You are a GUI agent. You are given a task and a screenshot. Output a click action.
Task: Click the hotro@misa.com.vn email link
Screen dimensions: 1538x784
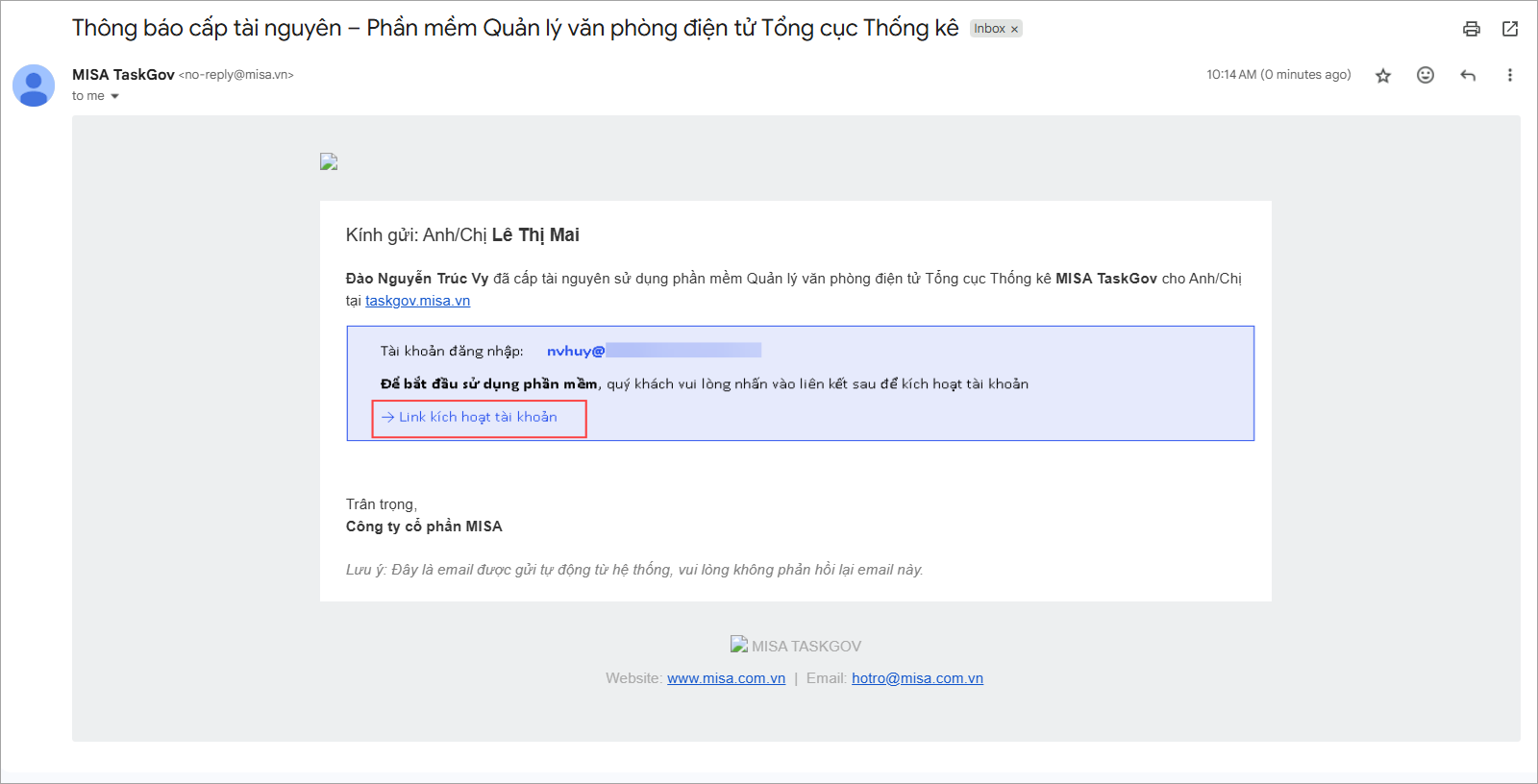point(917,678)
